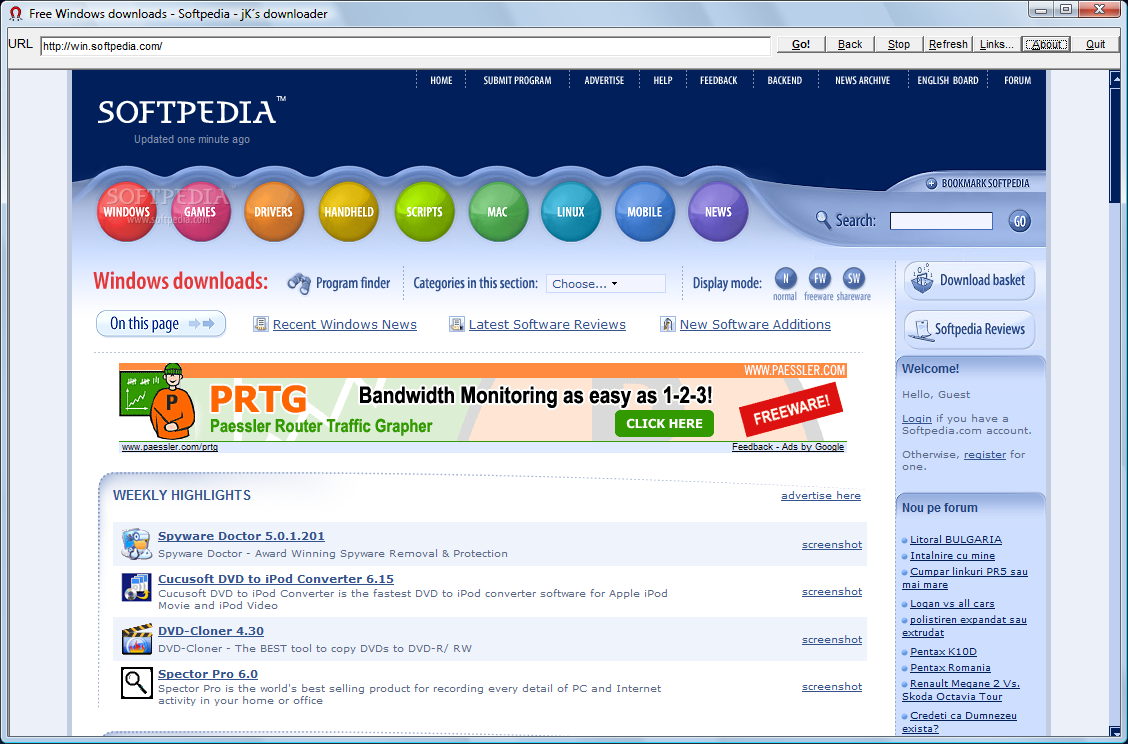Click the page vertical scrollbar
Viewport: 1128px width, 744px height.
1115,403
